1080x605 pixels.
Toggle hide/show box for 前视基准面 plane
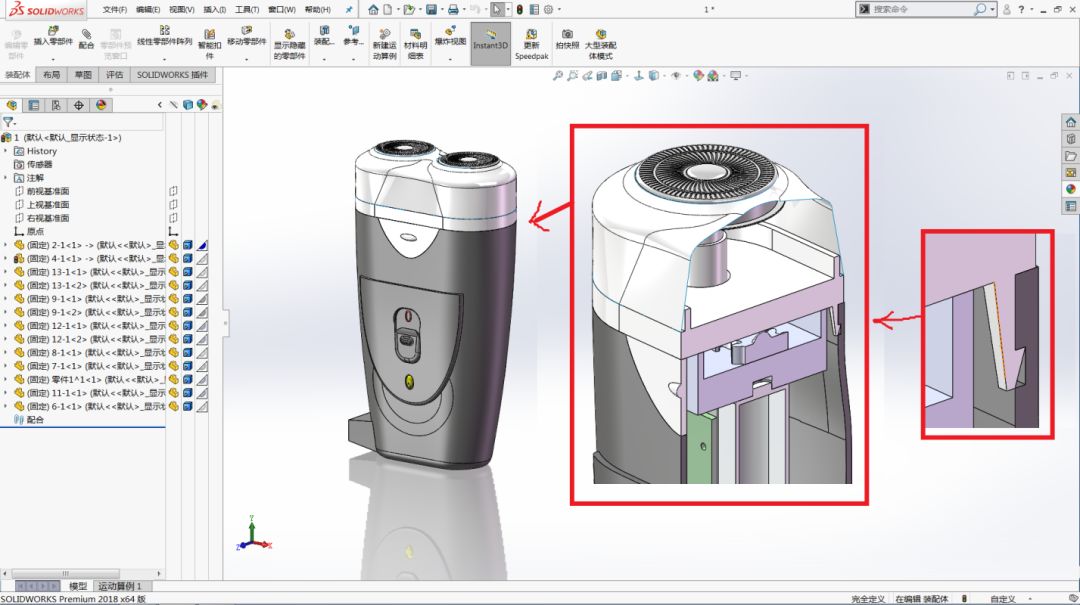pos(173,191)
